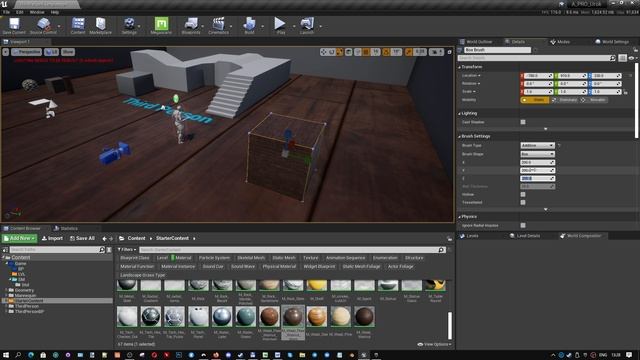Screen dimensions: 640x360
Task: Click the lock icon beside Scale values
Action: [x=625, y=92]
